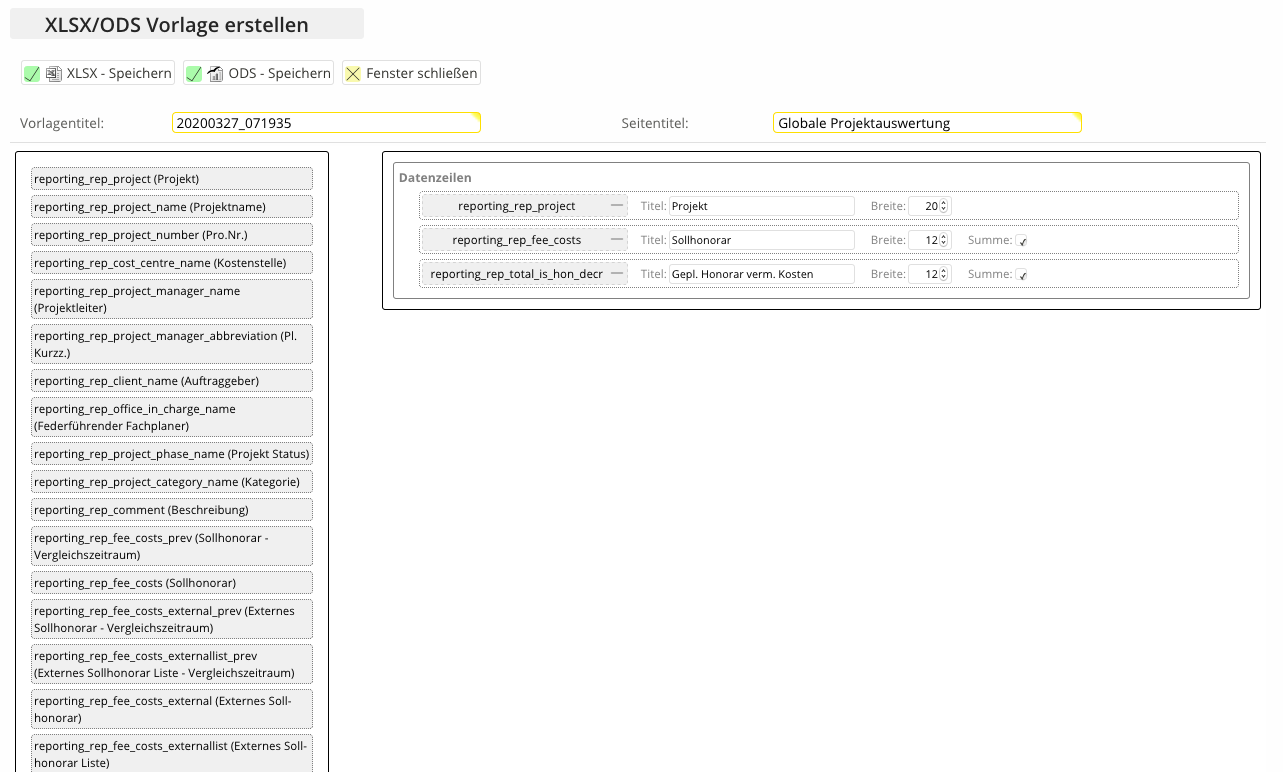1283x772 pixels.
Task: Click the ODS - Speichern button label
Action: [x=279, y=73]
